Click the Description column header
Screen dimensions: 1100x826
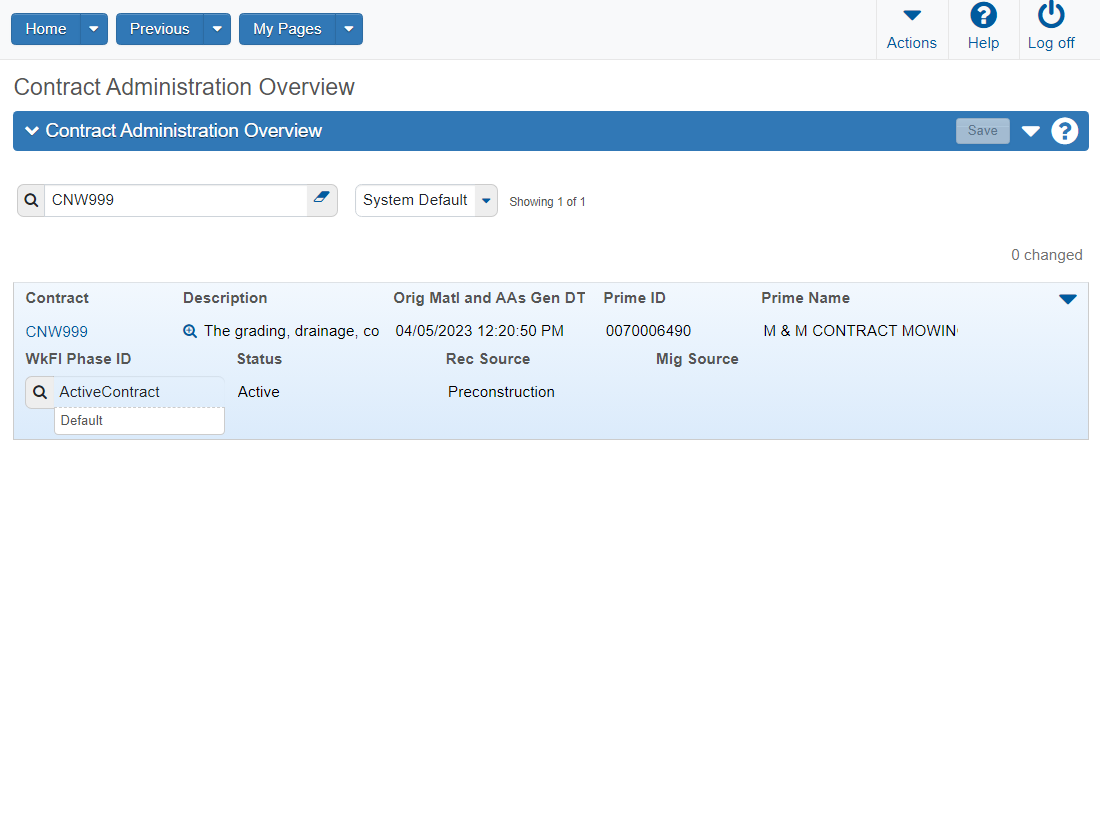(x=225, y=298)
